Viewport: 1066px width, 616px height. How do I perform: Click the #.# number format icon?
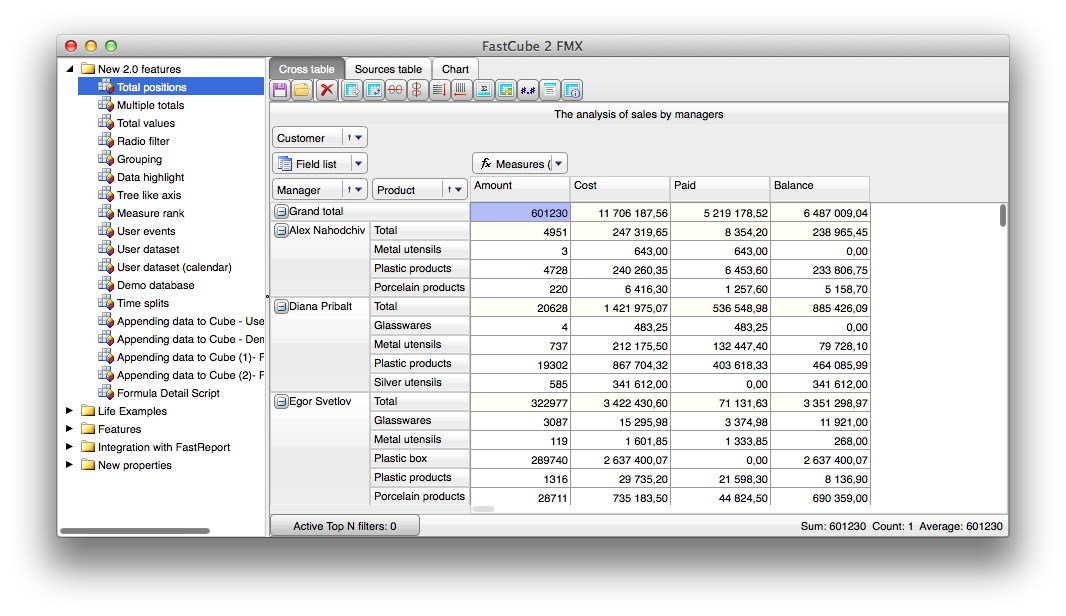tap(528, 90)
